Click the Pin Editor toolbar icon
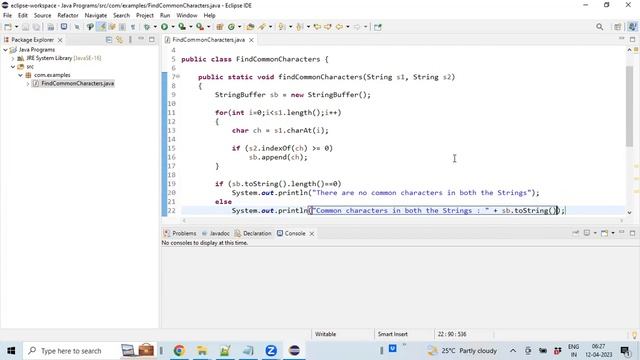This screenshot has width=640, height=360. (378, 27)
